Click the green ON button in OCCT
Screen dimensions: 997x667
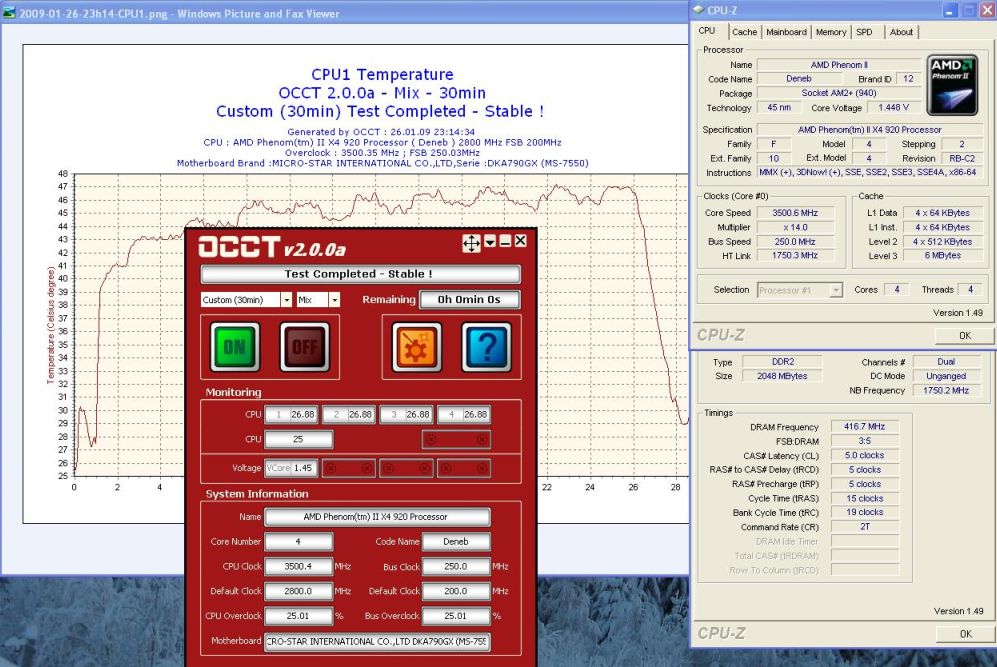235,347
